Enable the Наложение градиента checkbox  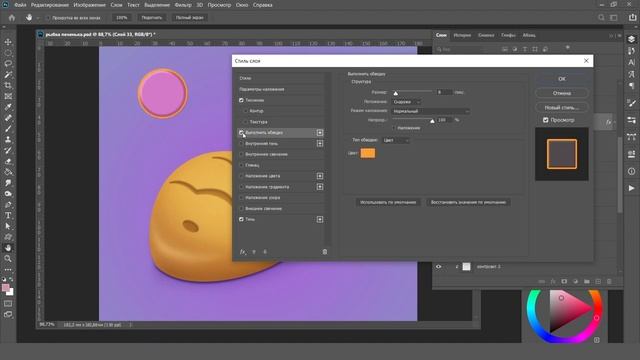241,187
